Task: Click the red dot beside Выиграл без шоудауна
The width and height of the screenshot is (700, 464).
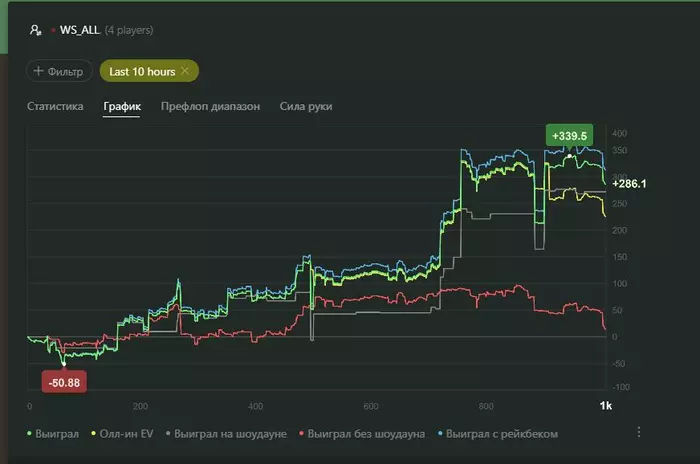Action: 302,433
